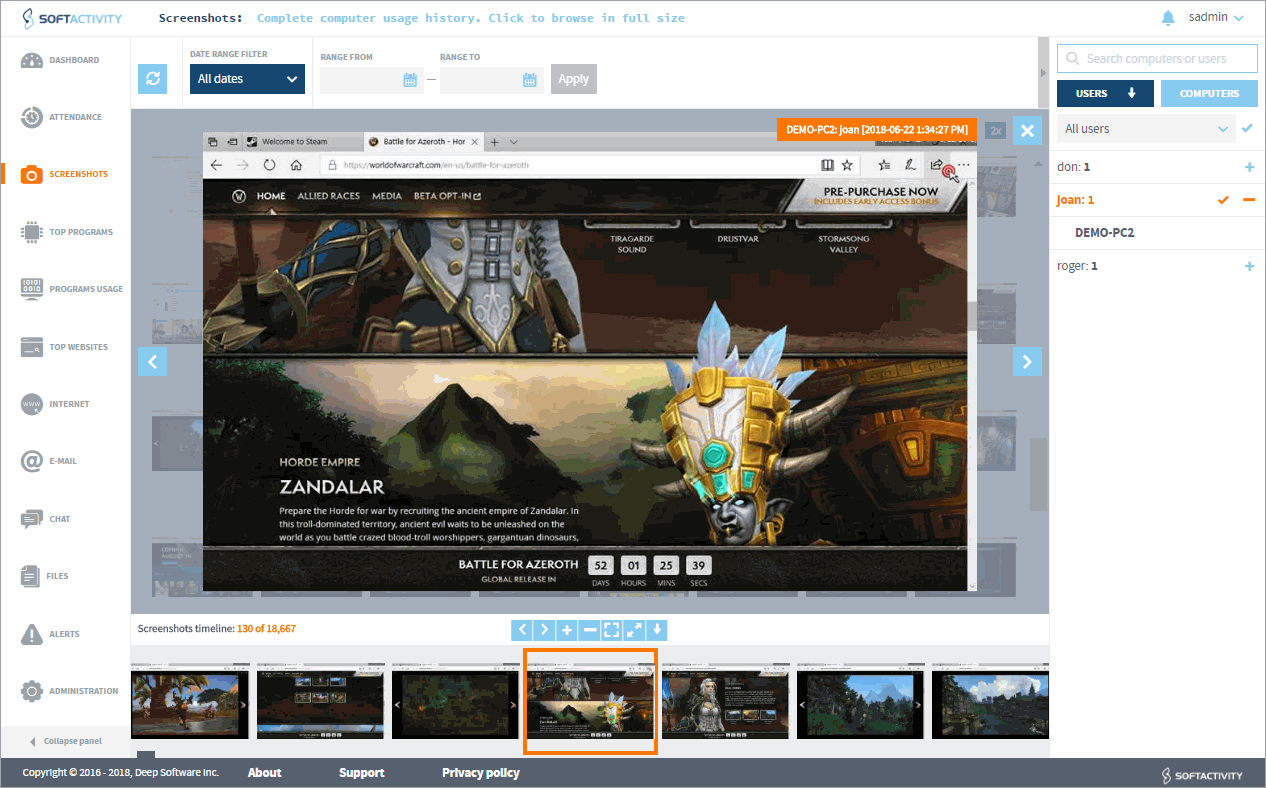Screen dimensions: 1266x788
Task: Toggle the orange checkmark beside joan
Action: pyautogui.click(x=1222, y=200)
